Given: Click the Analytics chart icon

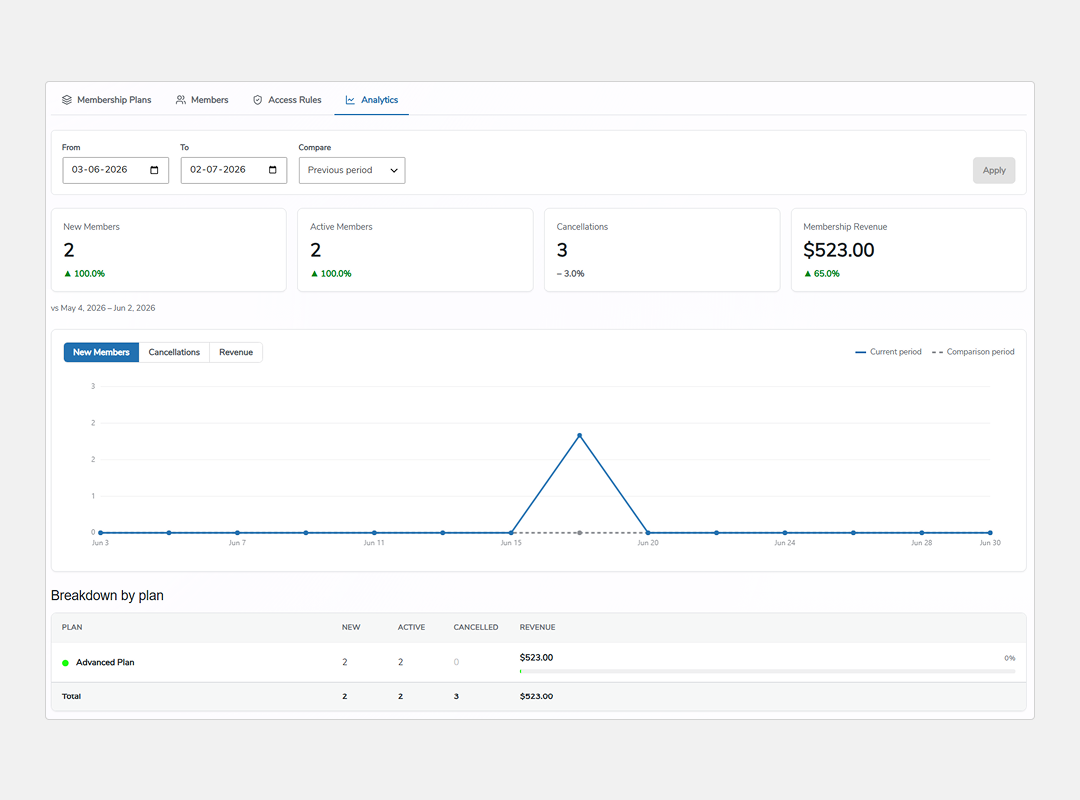Looking at the screenshot, I should 350,100.
